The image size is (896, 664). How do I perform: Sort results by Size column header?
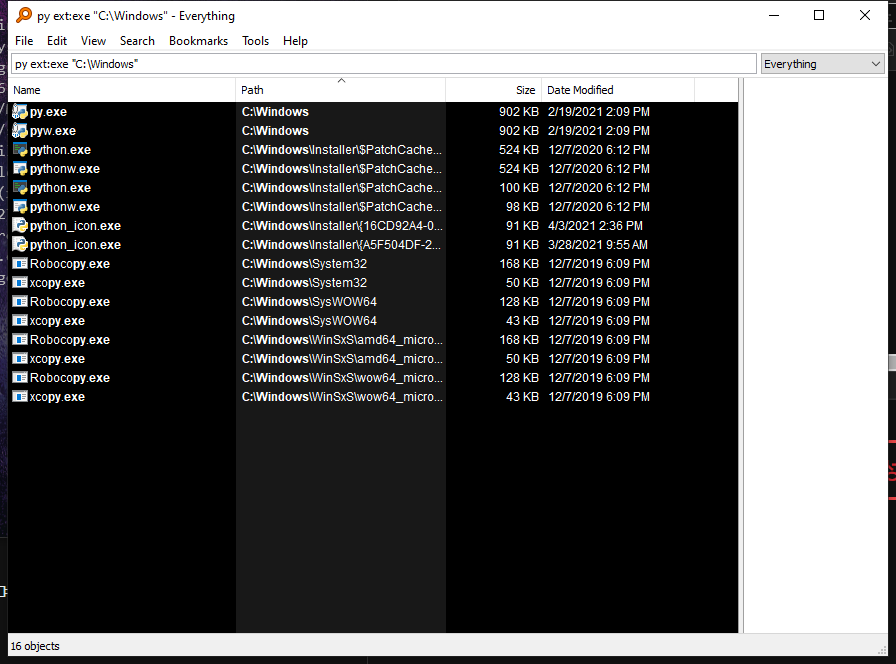(493, 90)
